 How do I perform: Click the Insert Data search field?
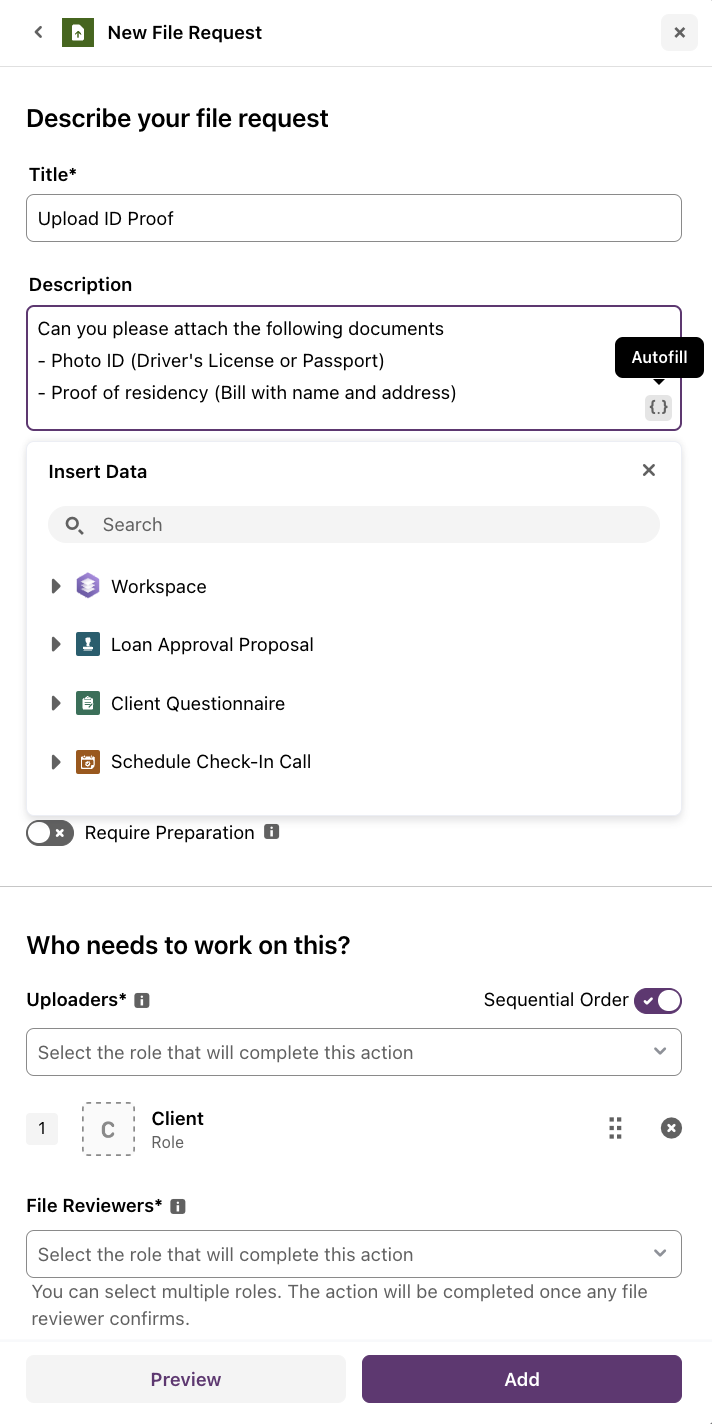click(x=354, y=525)
